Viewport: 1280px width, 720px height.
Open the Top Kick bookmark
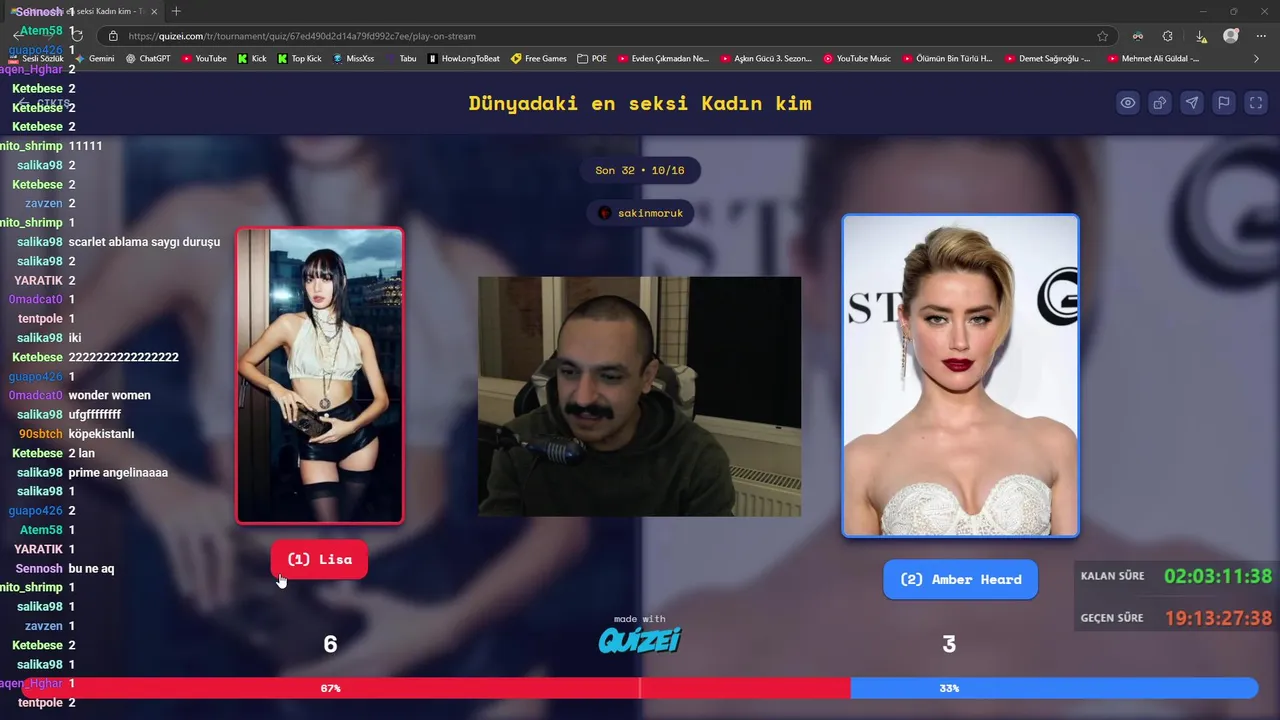300,59
